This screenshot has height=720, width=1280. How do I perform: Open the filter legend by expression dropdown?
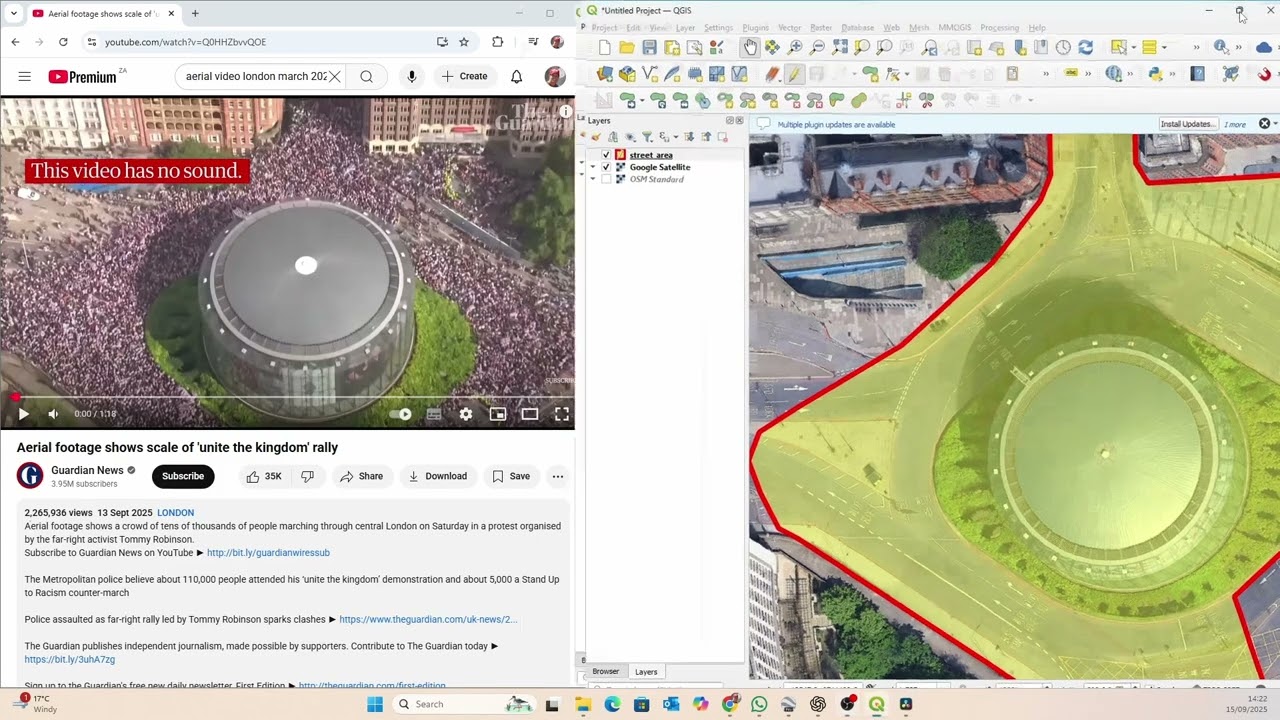point(676,137)
